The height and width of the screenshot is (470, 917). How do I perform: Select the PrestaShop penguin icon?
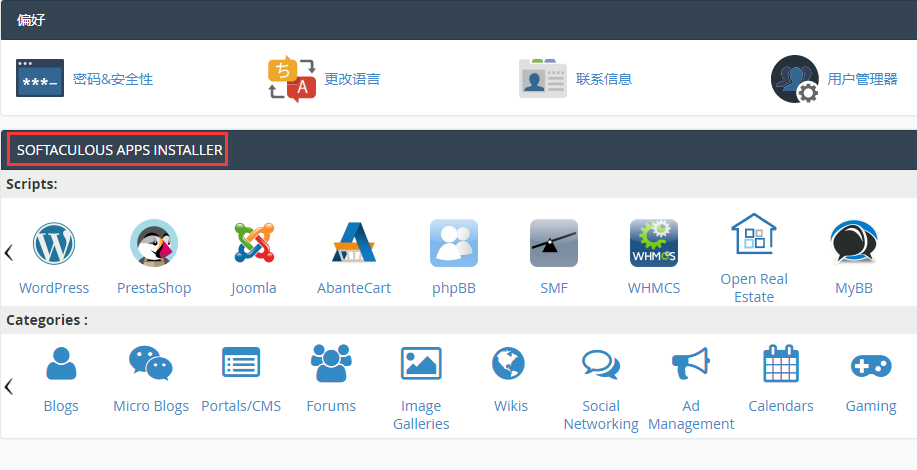pyautogui.click(x=154, y=243)
